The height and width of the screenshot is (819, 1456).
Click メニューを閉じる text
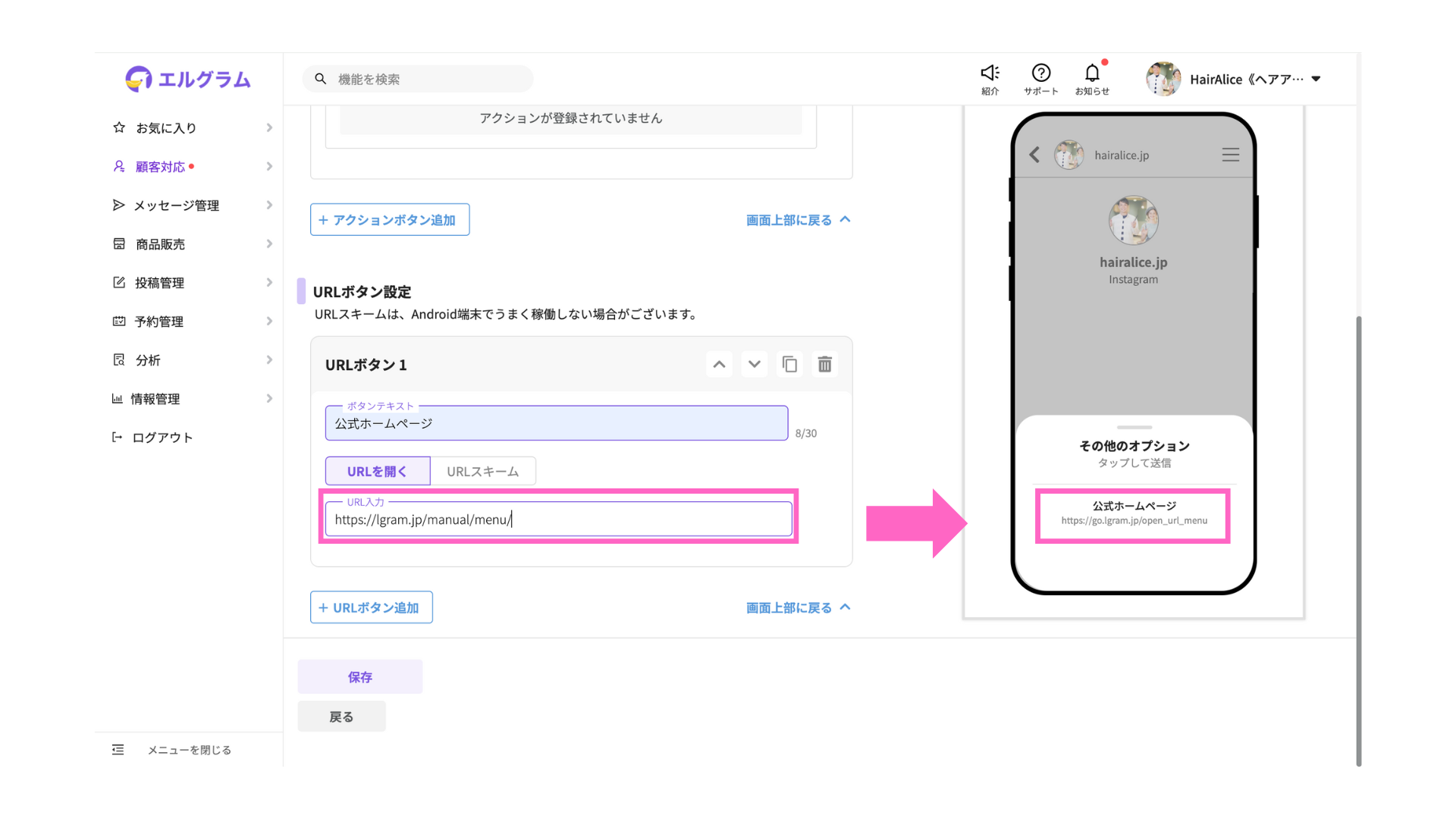pos(190,750)
